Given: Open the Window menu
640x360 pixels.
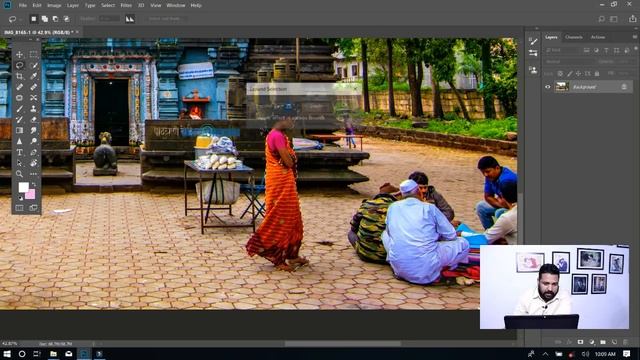Looking at the screenshot, I should coord(176,5).
